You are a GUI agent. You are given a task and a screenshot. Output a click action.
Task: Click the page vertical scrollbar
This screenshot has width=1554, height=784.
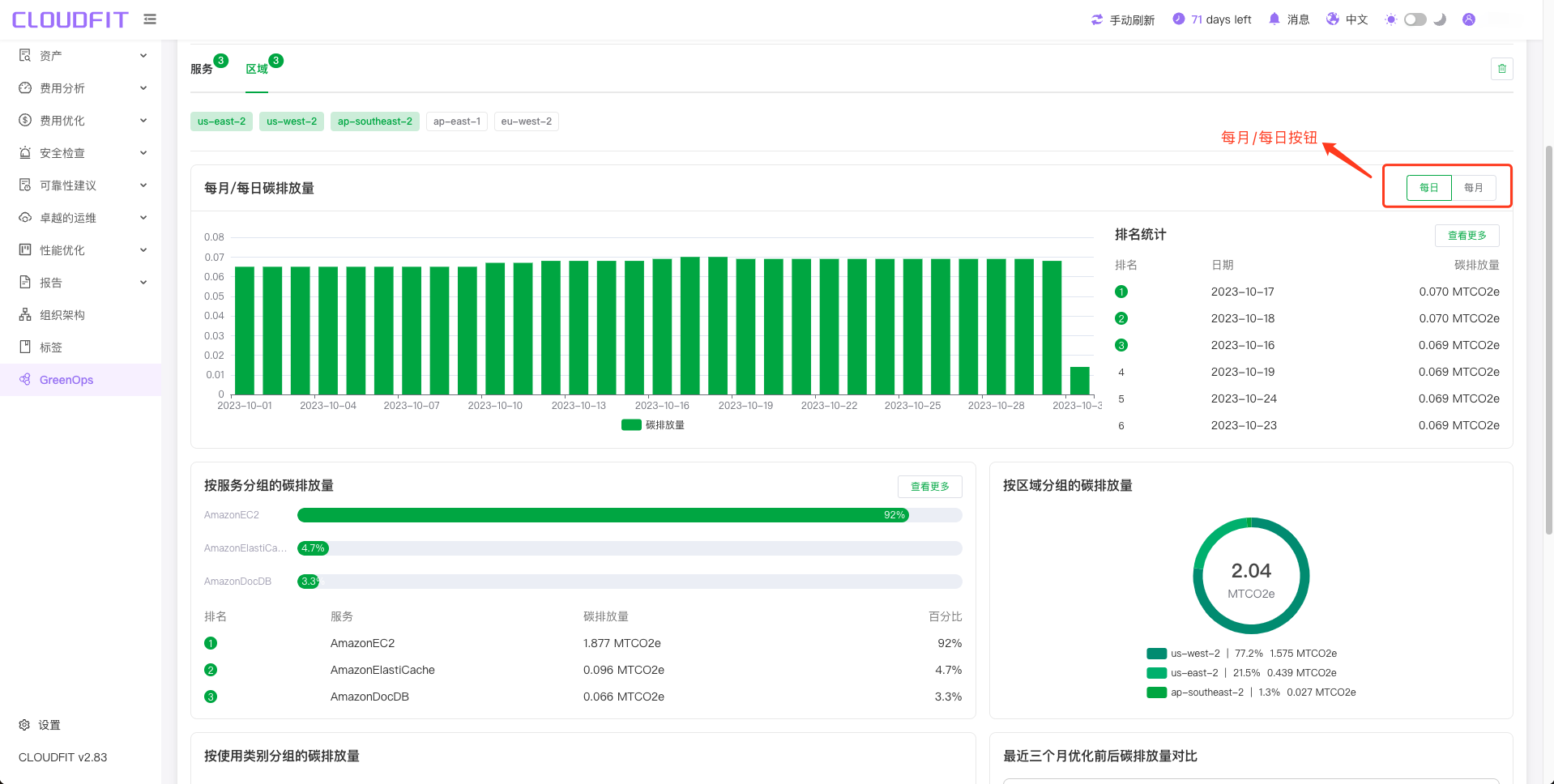(1549, 340)
